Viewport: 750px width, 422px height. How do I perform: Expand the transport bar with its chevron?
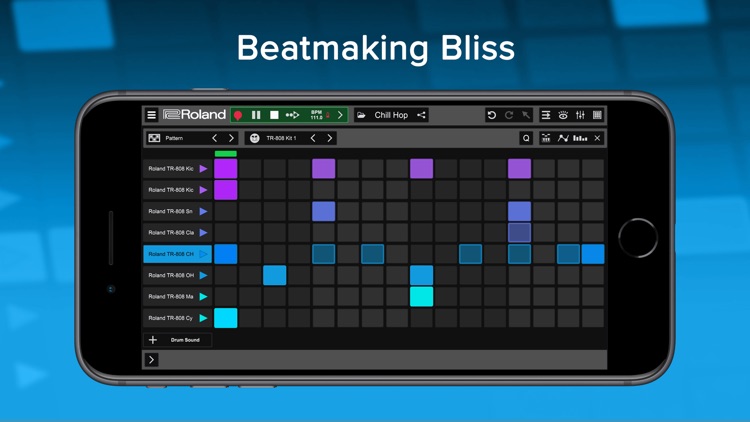[340, 115]
